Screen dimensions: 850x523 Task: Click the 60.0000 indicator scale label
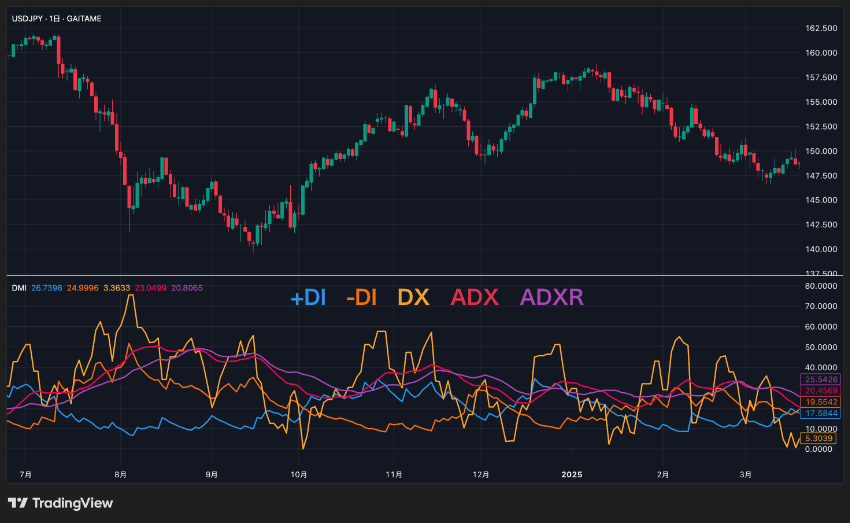[x=821, y=327]
